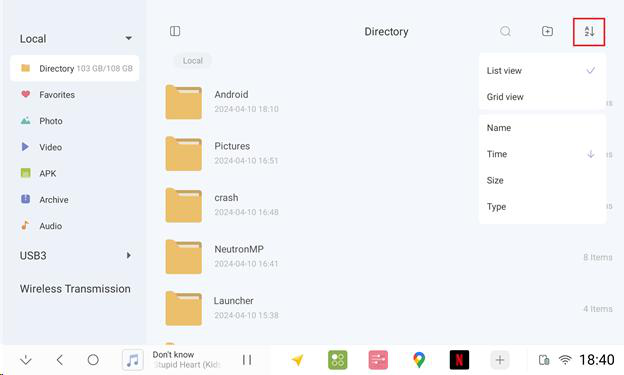Switch to Grid view option
This screenshot has height=375, width=624.
pyautogui.click(x=542, y=97)
